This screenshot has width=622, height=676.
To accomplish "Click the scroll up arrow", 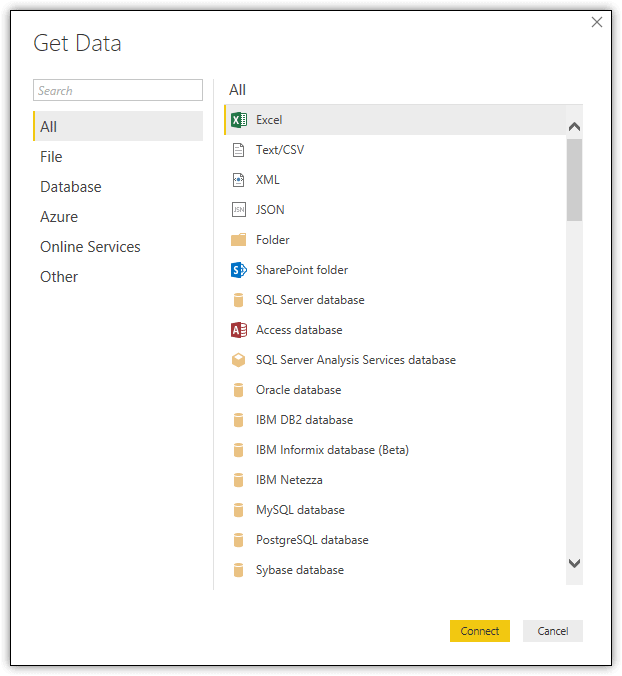I will (x=574, y=126).
